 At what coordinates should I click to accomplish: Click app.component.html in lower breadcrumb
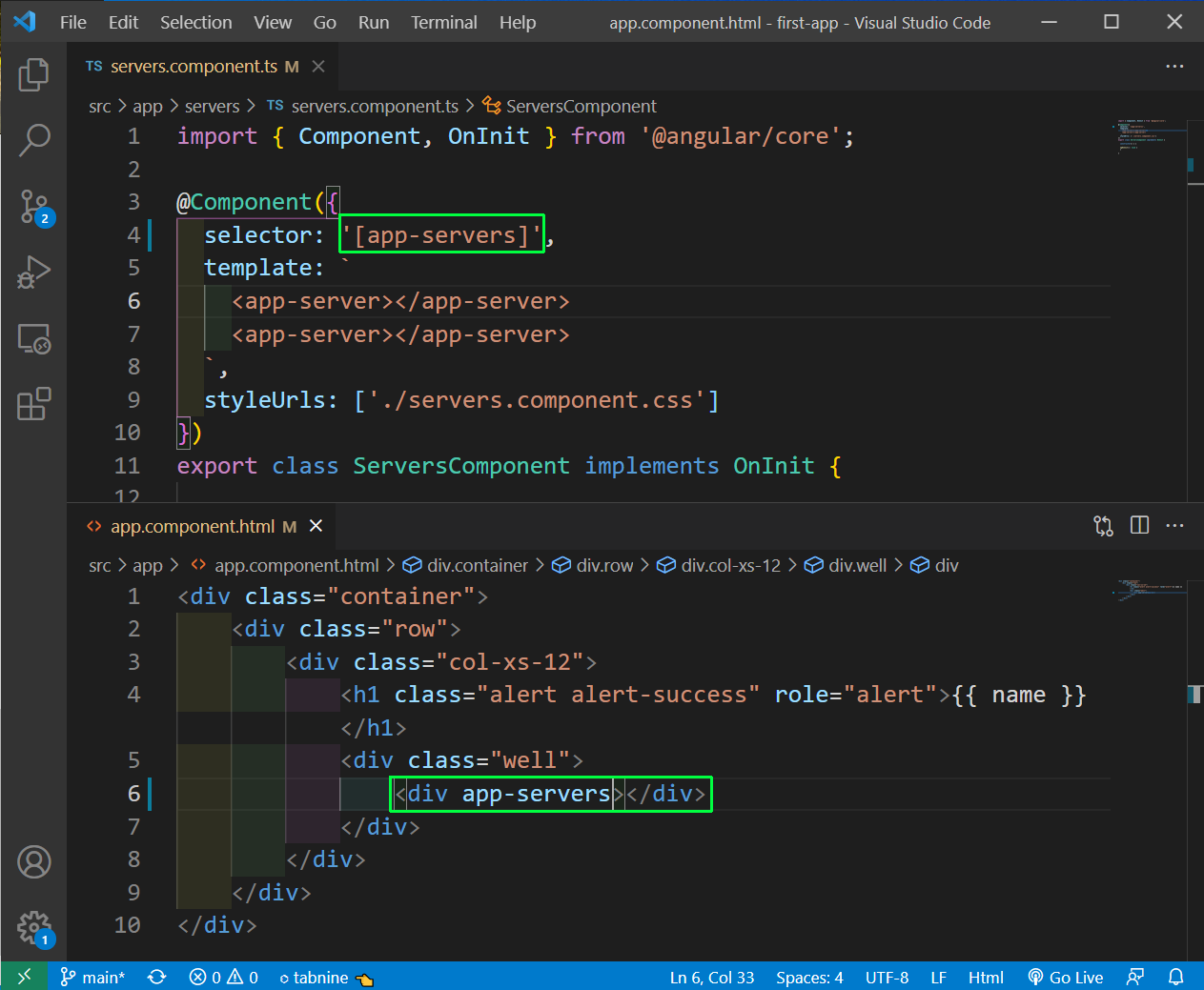click(x=285, y=565)
